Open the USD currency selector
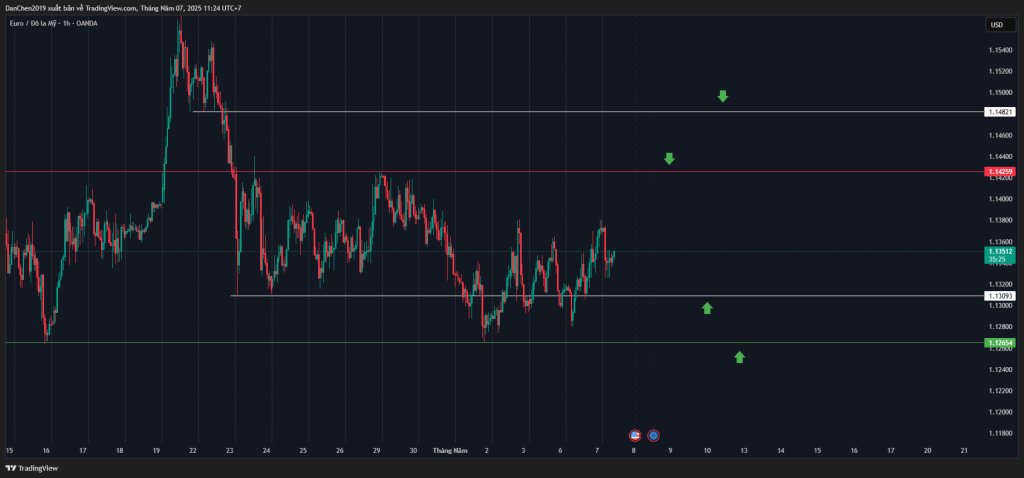Image resolution: width=1024 pixels, height=478 pixels. pos(1000,25)
